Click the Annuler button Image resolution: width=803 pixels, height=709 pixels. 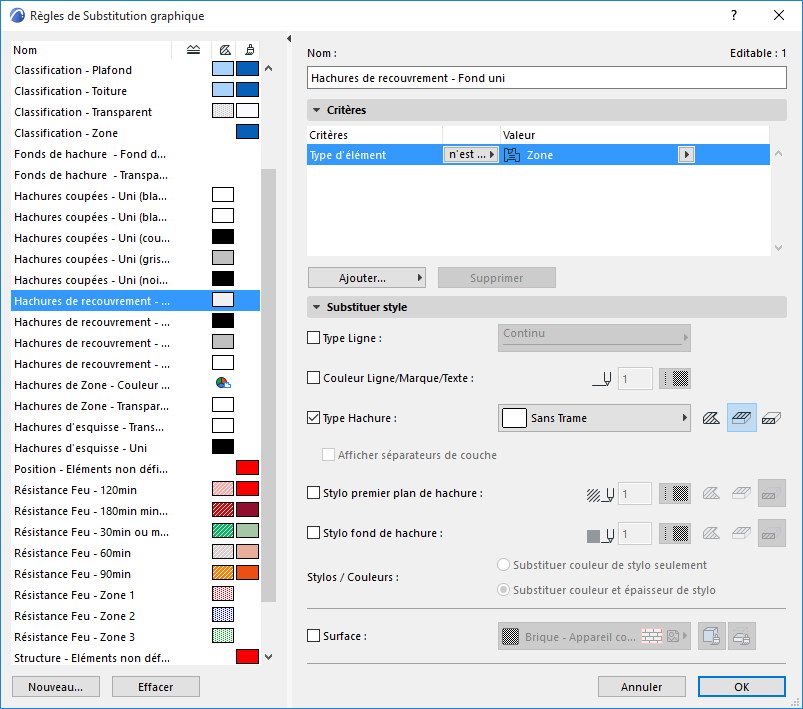point(642,686)
